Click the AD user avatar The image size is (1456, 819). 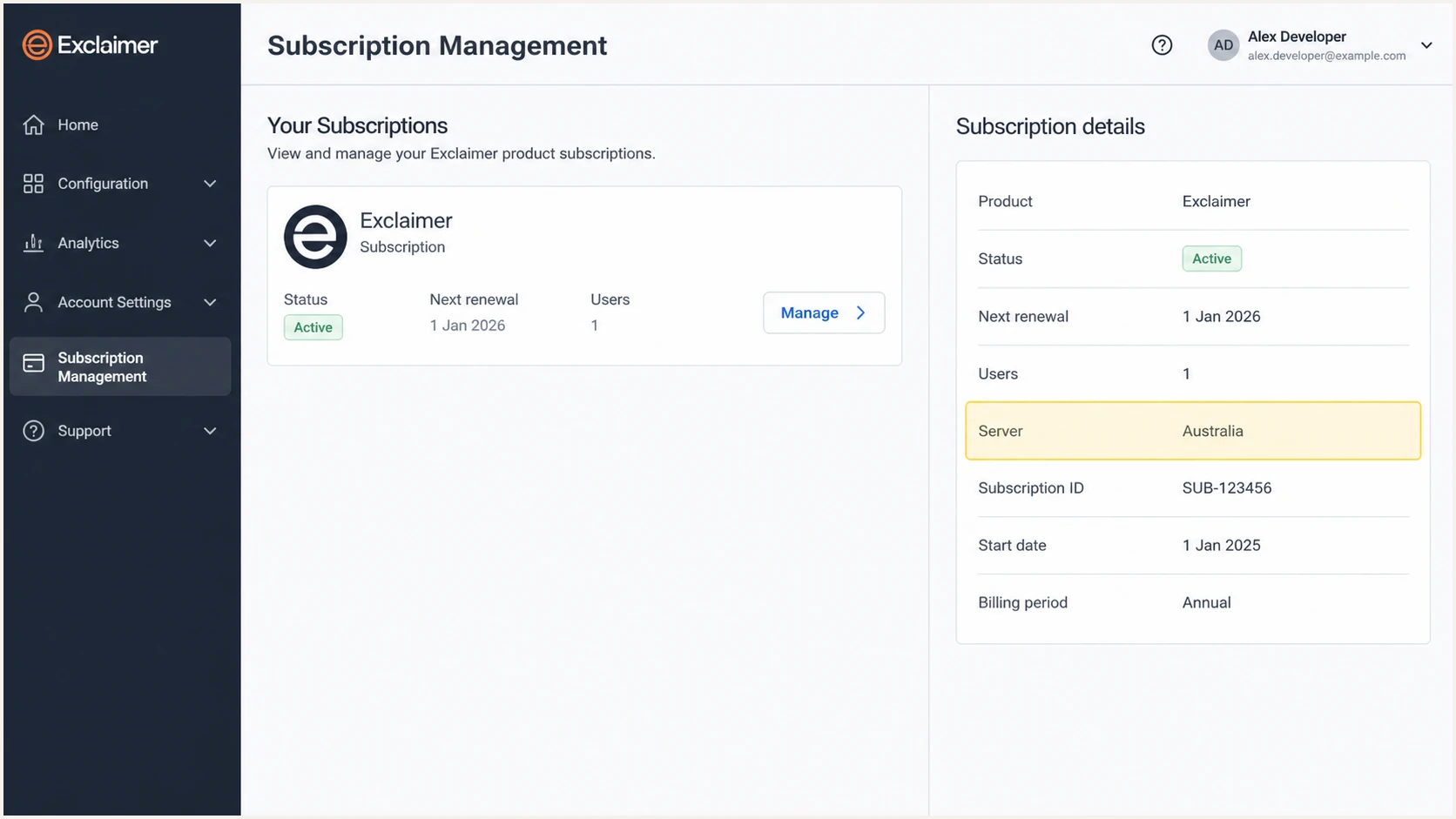click(x=1223, y=45)
